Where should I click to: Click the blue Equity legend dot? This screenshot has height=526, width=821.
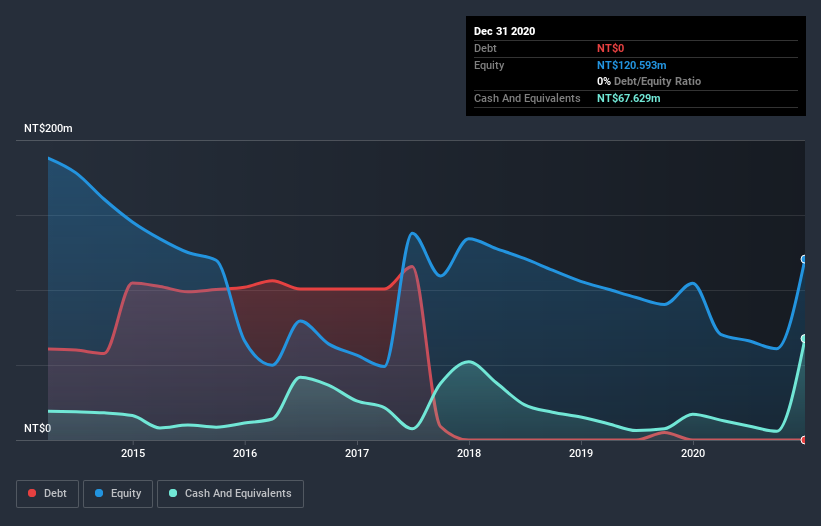[x=99, y=493]
